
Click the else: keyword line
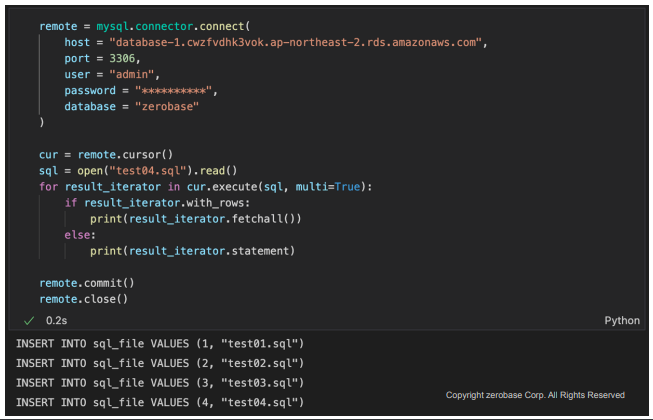pos(80,235)
